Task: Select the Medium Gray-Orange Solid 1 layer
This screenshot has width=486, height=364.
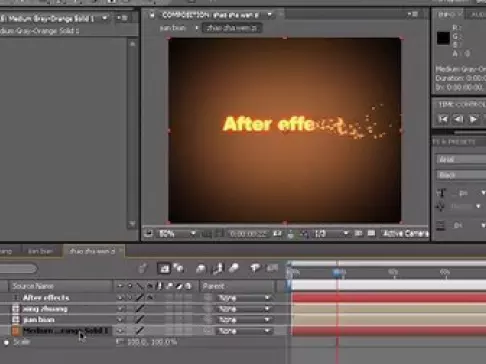Action: click(65, 331)
